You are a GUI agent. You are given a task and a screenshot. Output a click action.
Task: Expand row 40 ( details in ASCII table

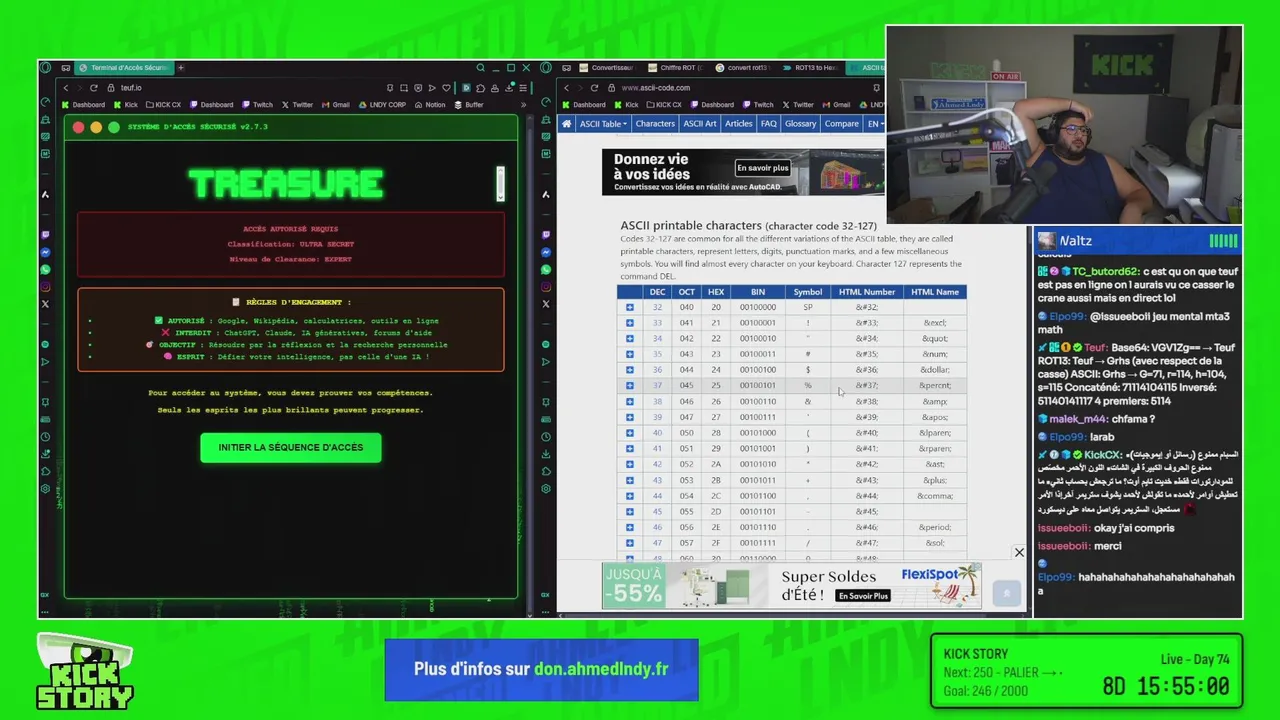[629, 433]
